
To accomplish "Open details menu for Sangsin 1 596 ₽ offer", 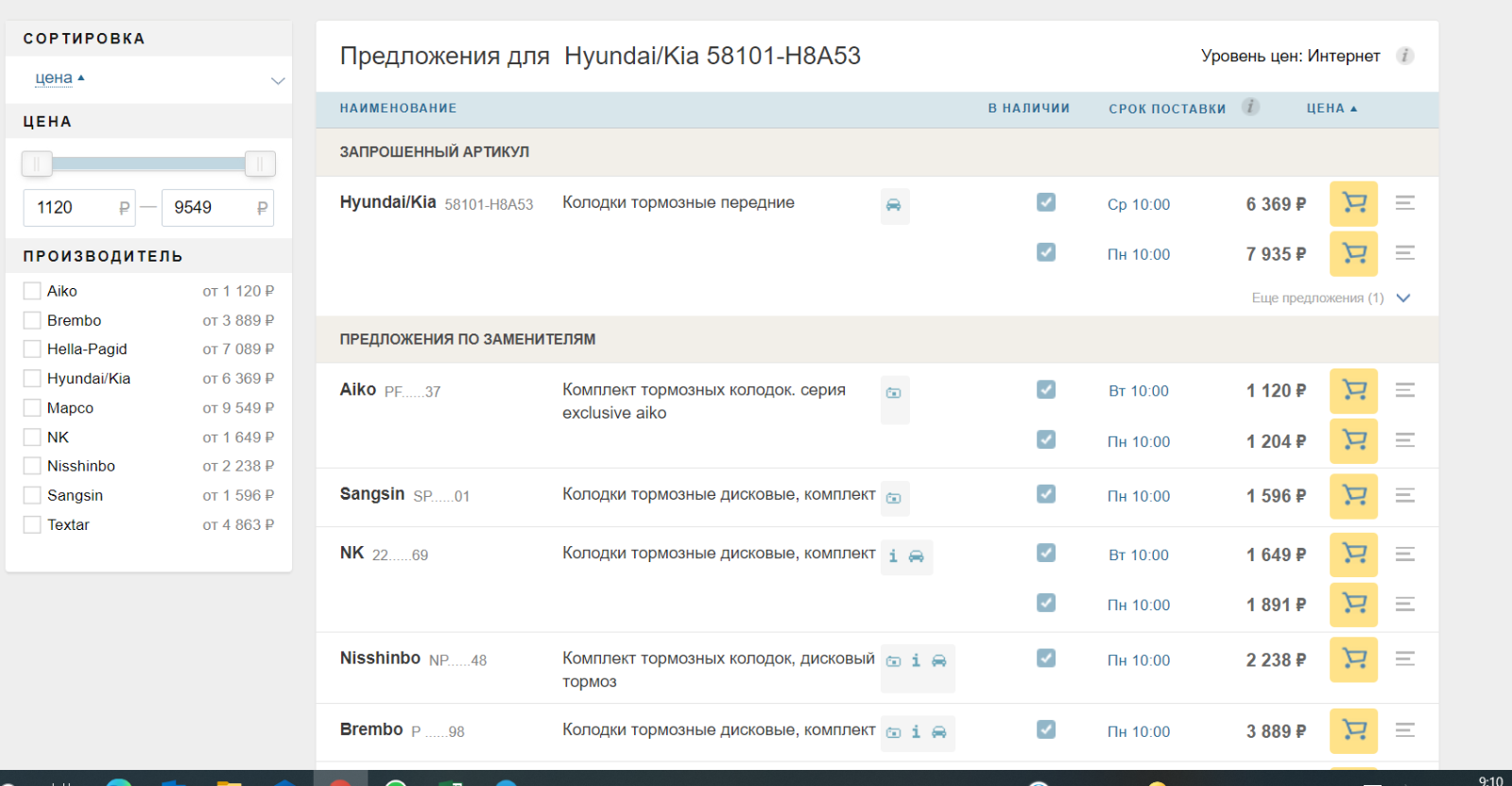I will pos(1405,495).
